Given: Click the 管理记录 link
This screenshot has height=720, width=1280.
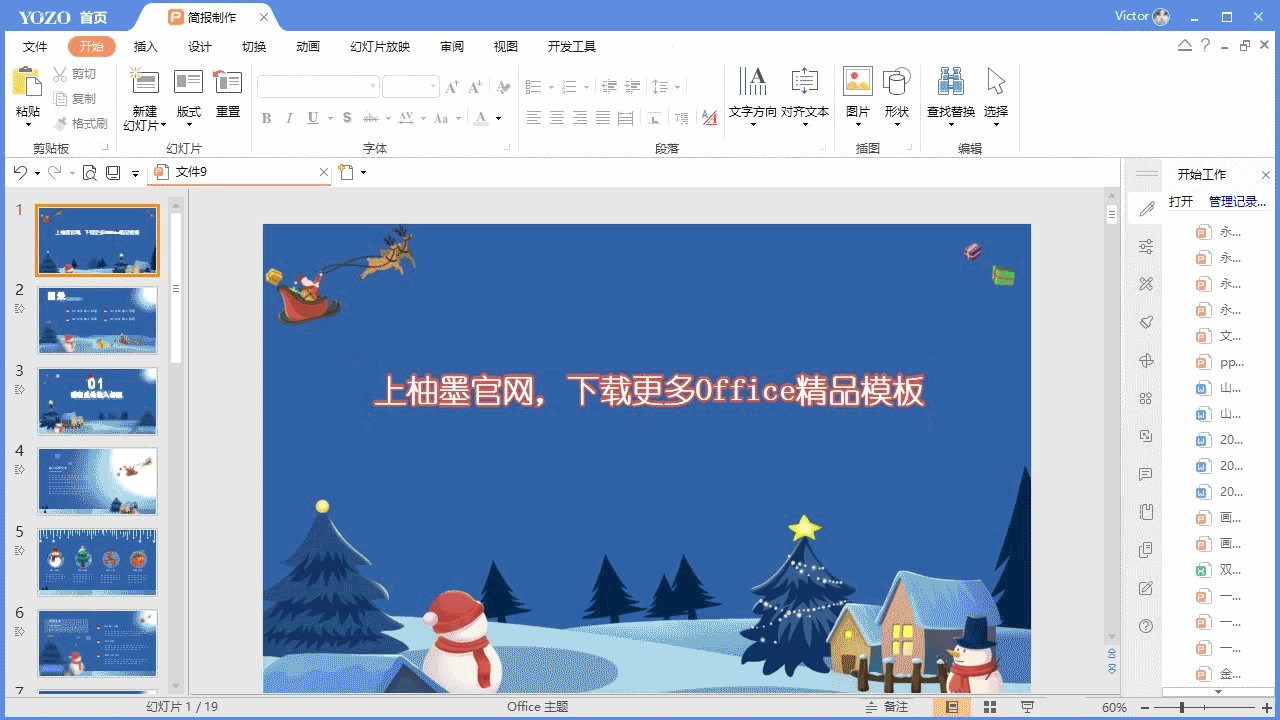Looking at the screenshot, I should coord(1238,202).
